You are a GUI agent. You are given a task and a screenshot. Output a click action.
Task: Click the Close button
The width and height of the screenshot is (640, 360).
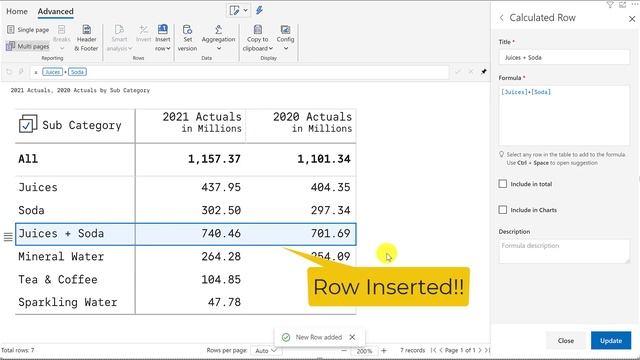[x=566, y=340]
